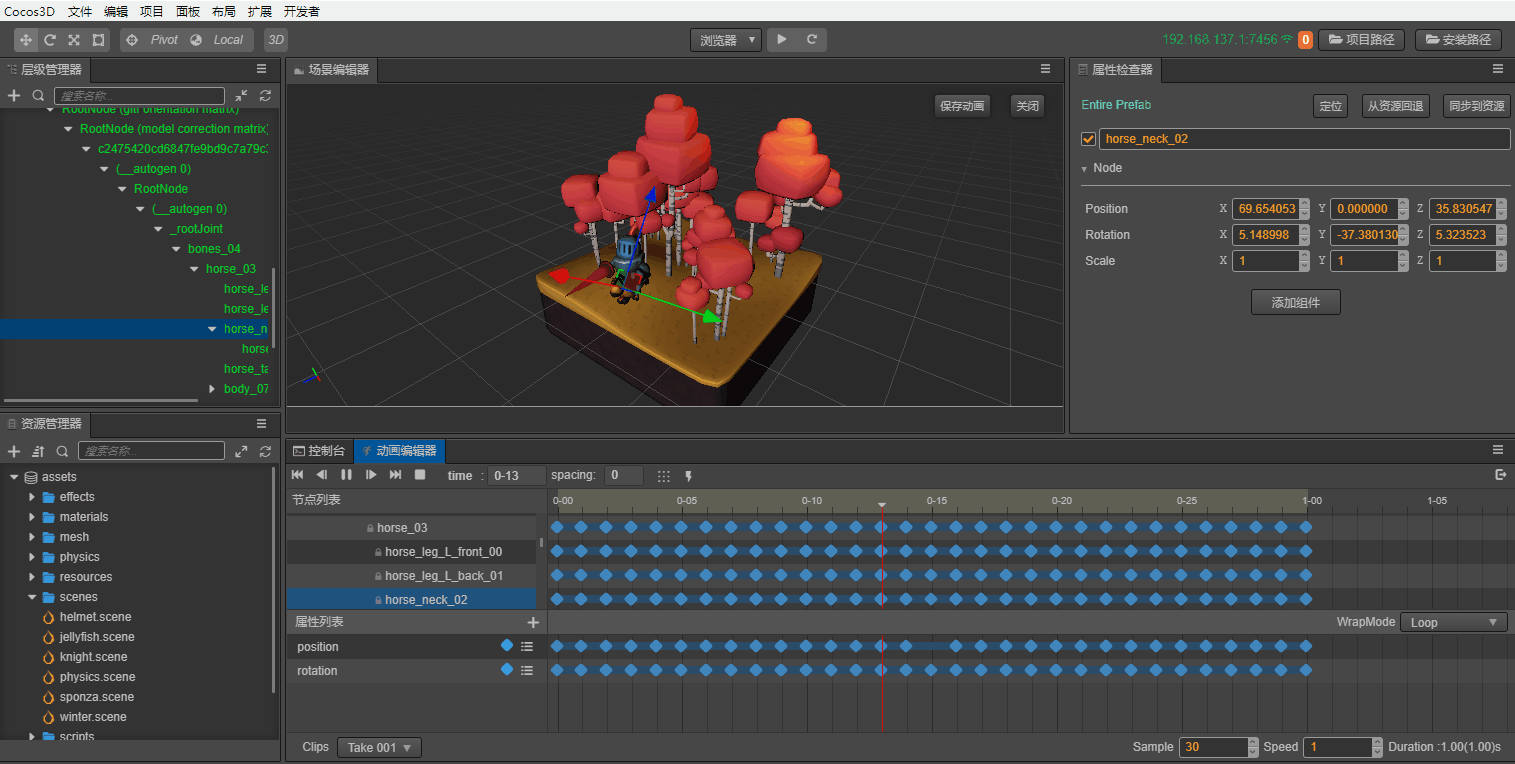Toggle Pivot/Center gizmo mode
Image resolution: width=1515 pixels, height=764 pixels.
(153, 40)
